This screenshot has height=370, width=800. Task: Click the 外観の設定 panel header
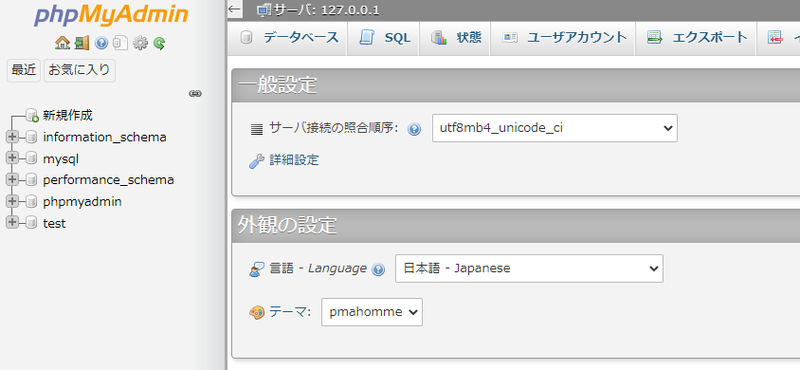point(516,226)
